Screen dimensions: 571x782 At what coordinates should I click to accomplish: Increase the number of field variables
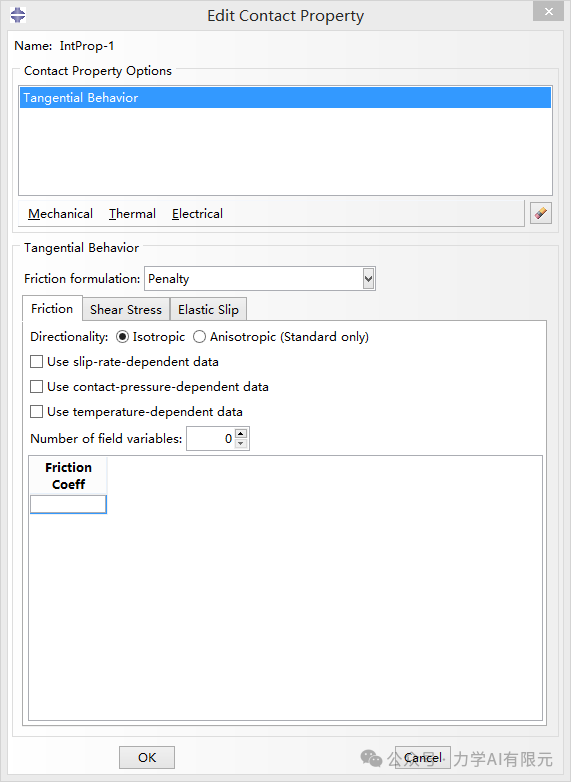241,433
